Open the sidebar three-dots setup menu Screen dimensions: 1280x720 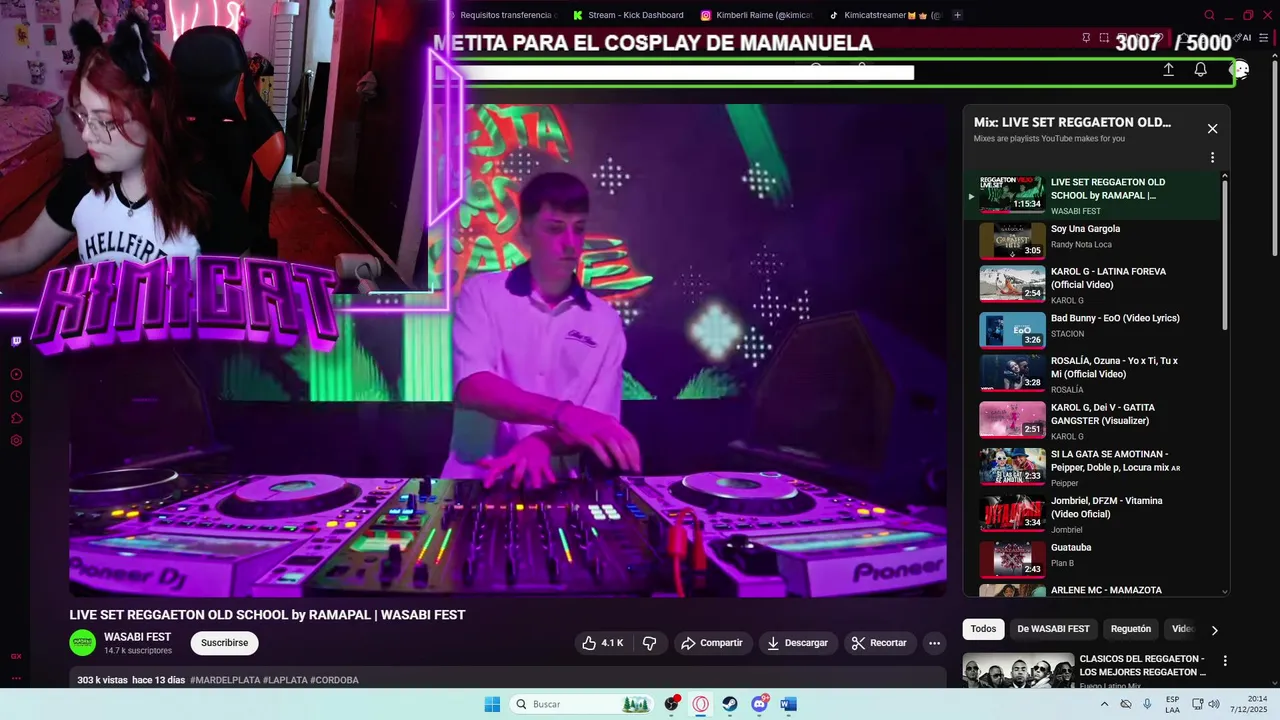coord(16,678)
